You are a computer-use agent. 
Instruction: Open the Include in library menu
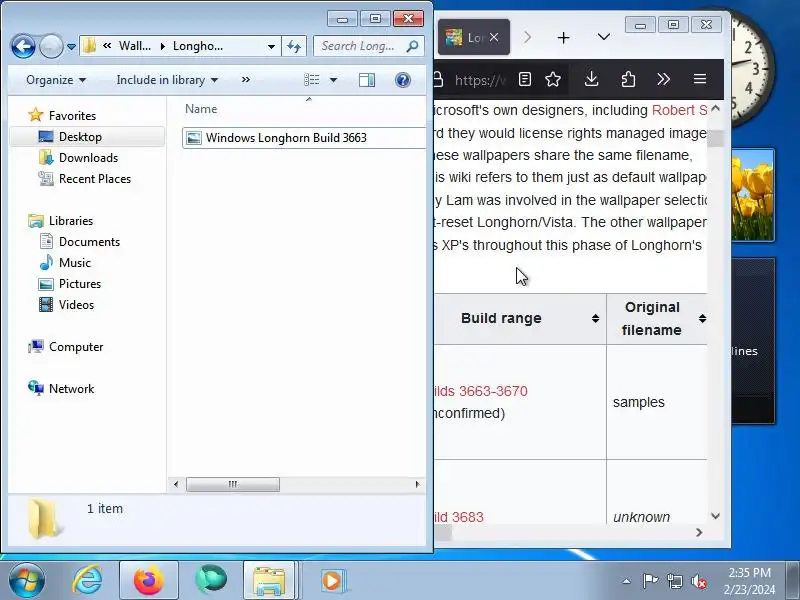click(x=167, y=80)
